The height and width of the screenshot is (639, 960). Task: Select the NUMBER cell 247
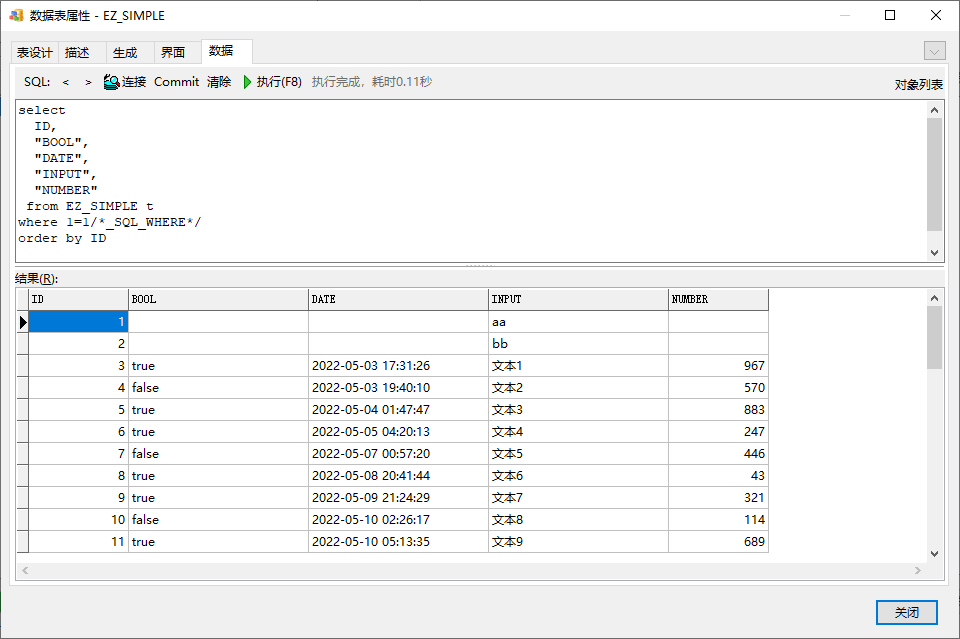718,432
